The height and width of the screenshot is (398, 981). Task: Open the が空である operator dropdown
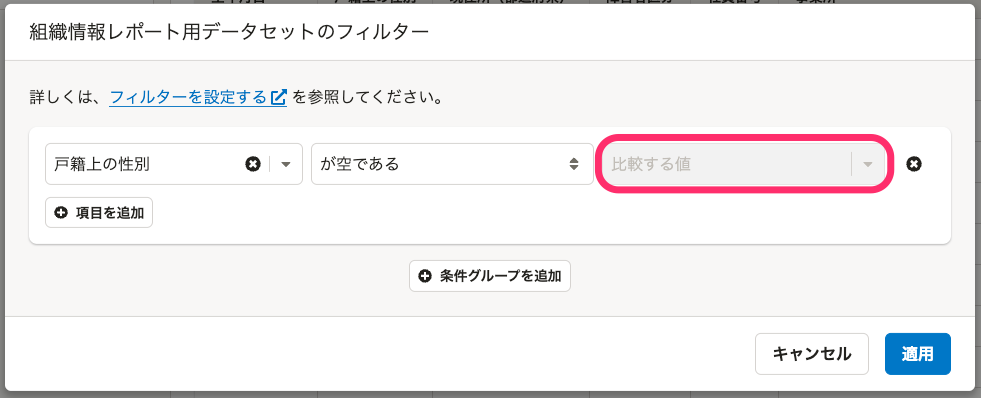[x=452, y=164]
